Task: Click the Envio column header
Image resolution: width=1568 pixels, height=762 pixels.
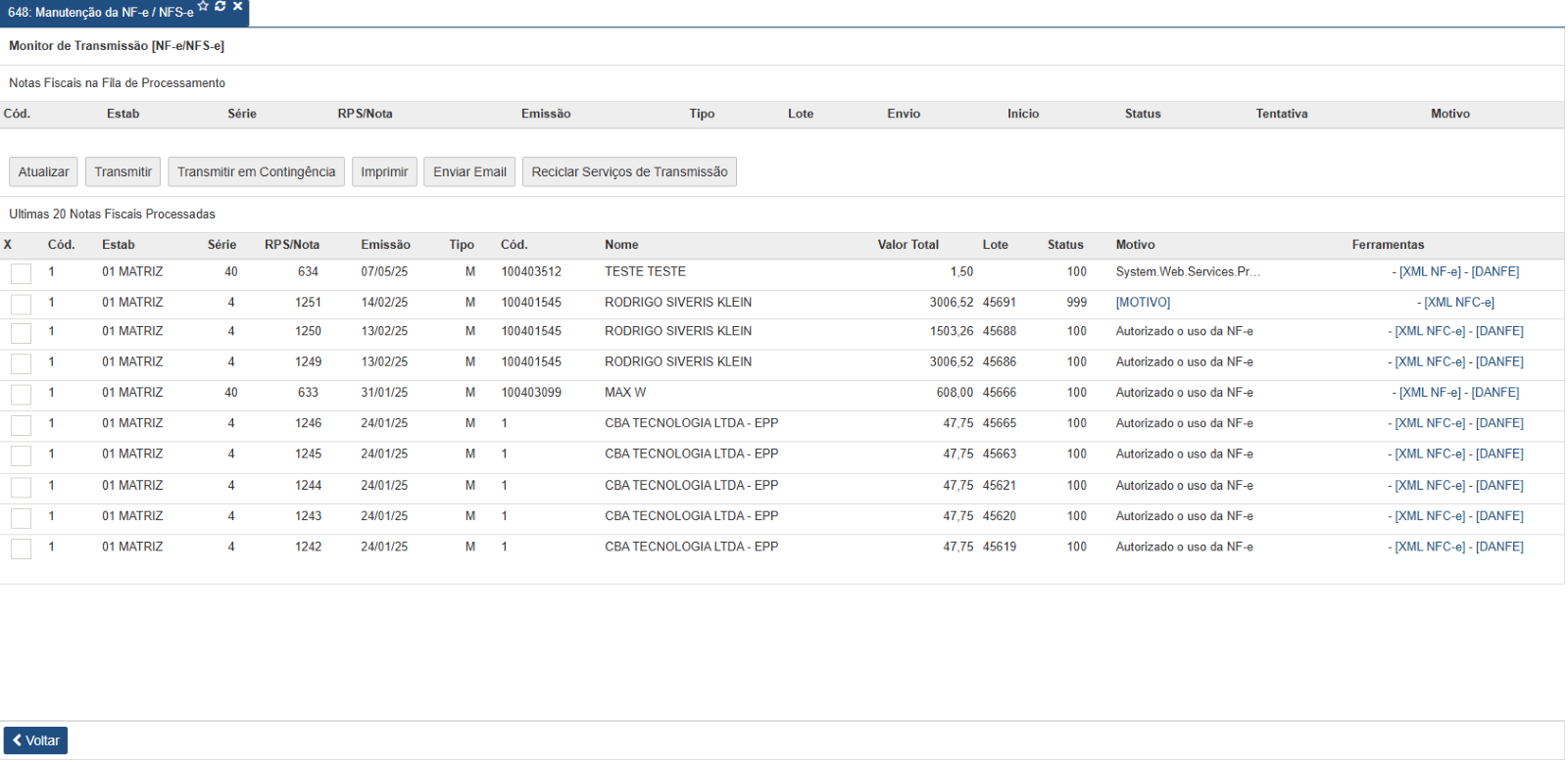Action: (x=904, y=115)
